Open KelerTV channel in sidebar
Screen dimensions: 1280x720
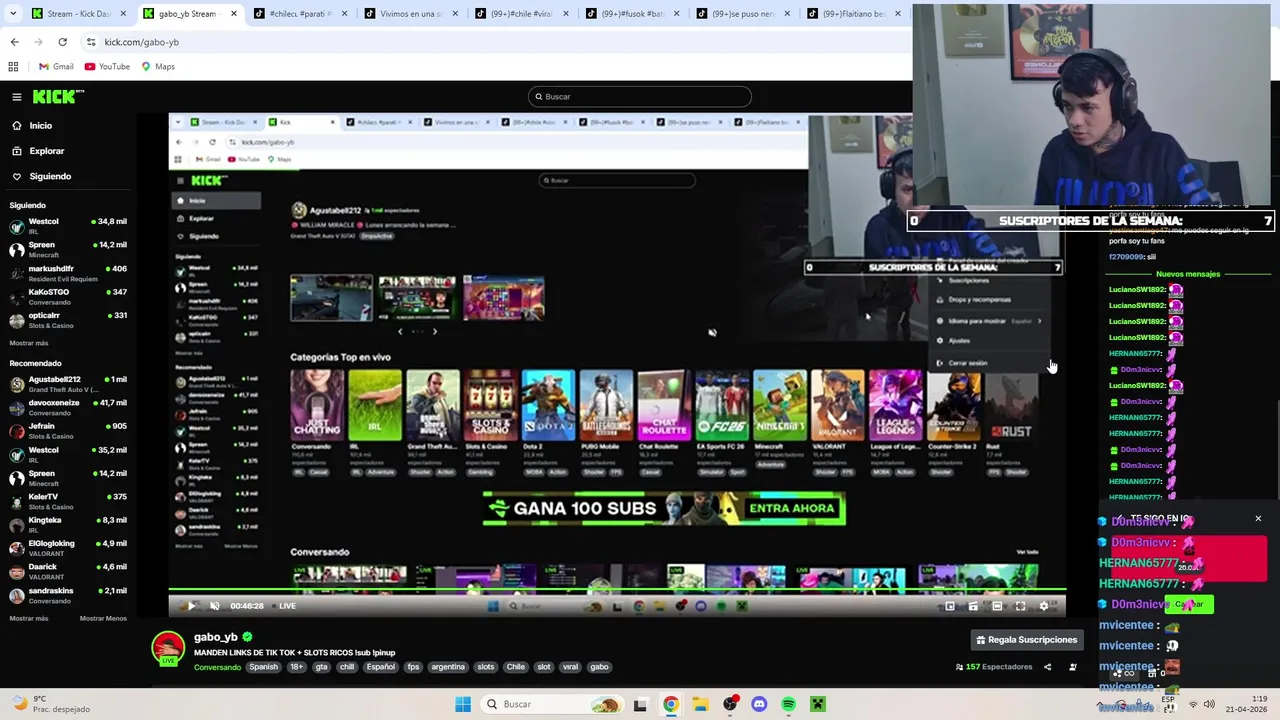click(68, 501)
